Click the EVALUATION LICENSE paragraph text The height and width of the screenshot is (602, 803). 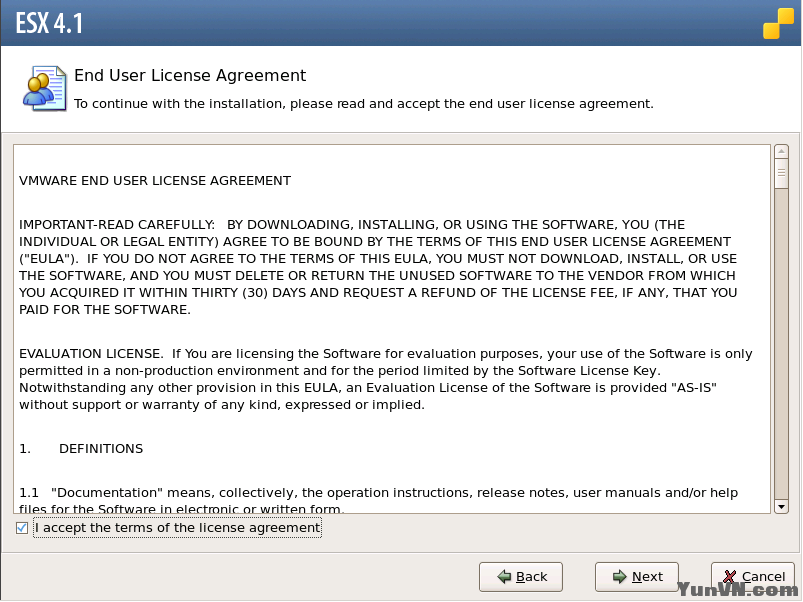click(385, 380)
